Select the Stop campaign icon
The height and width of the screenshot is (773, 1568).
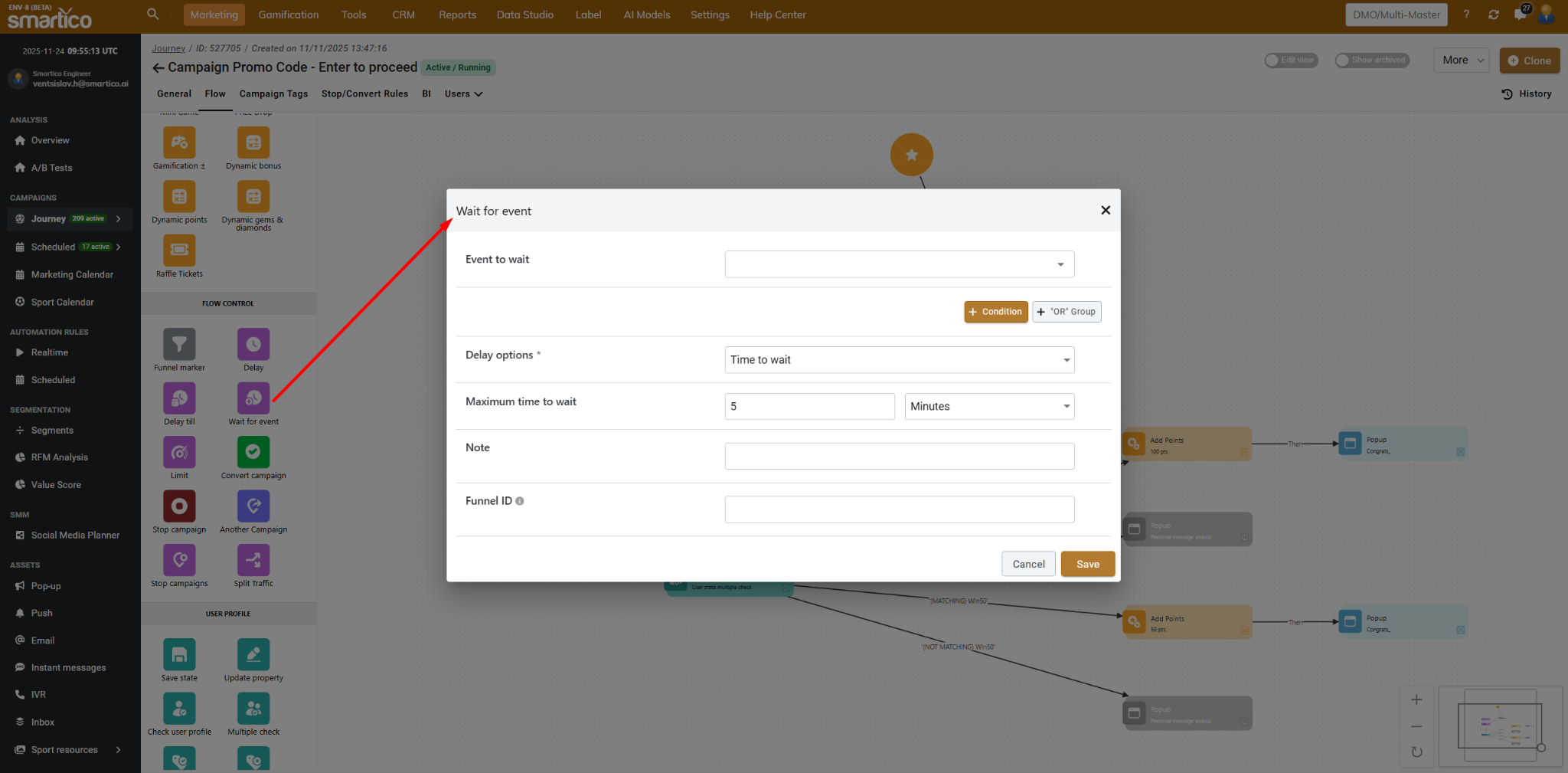(x=179, y=506)
